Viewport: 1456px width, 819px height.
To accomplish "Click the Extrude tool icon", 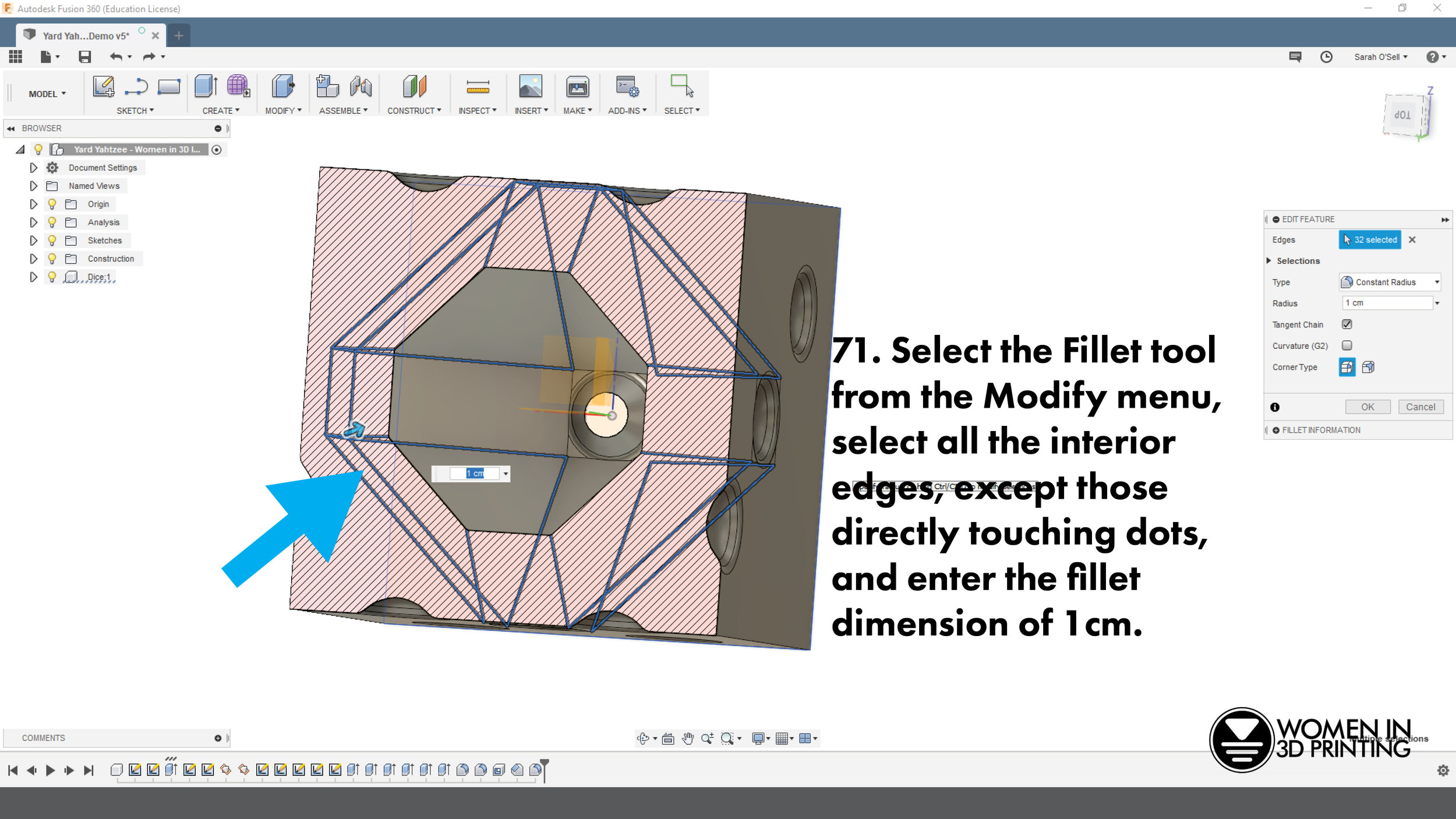I will pyautogui.click(x=206, y=86).
